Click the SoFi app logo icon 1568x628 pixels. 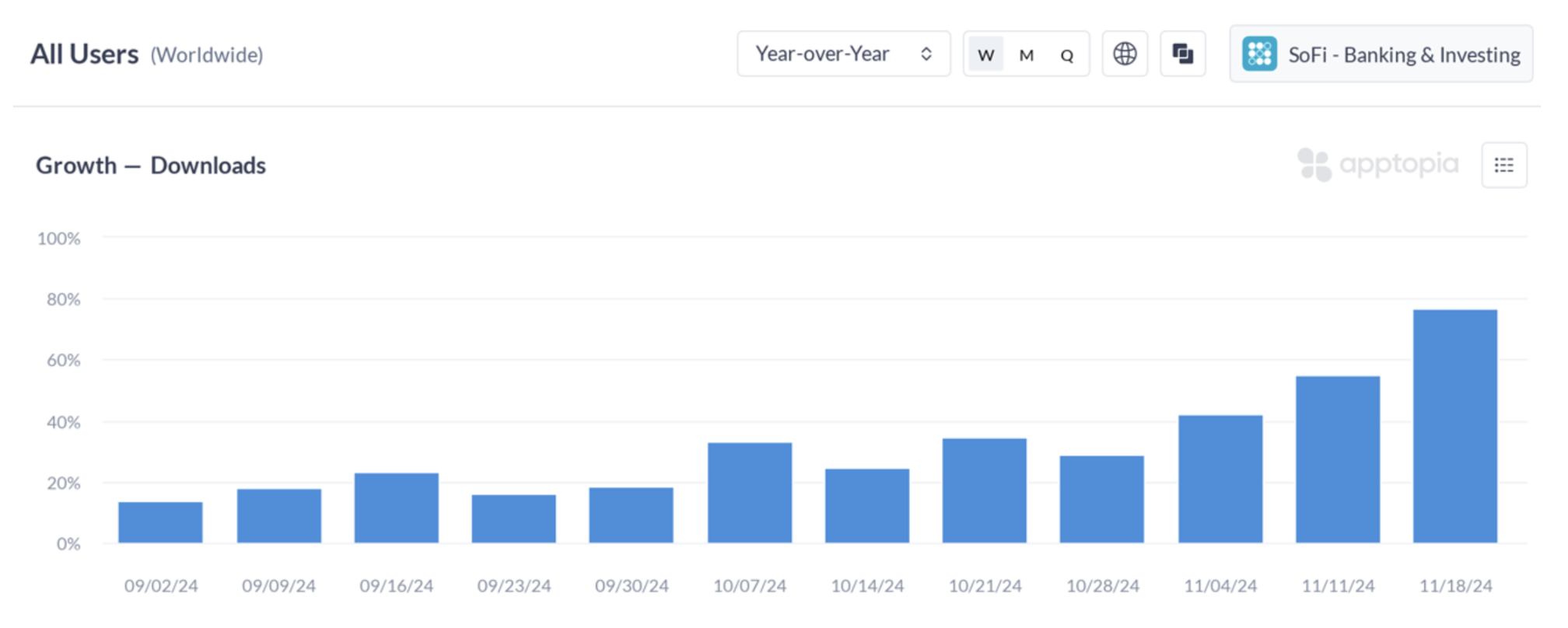click(x=1259, y=54)
